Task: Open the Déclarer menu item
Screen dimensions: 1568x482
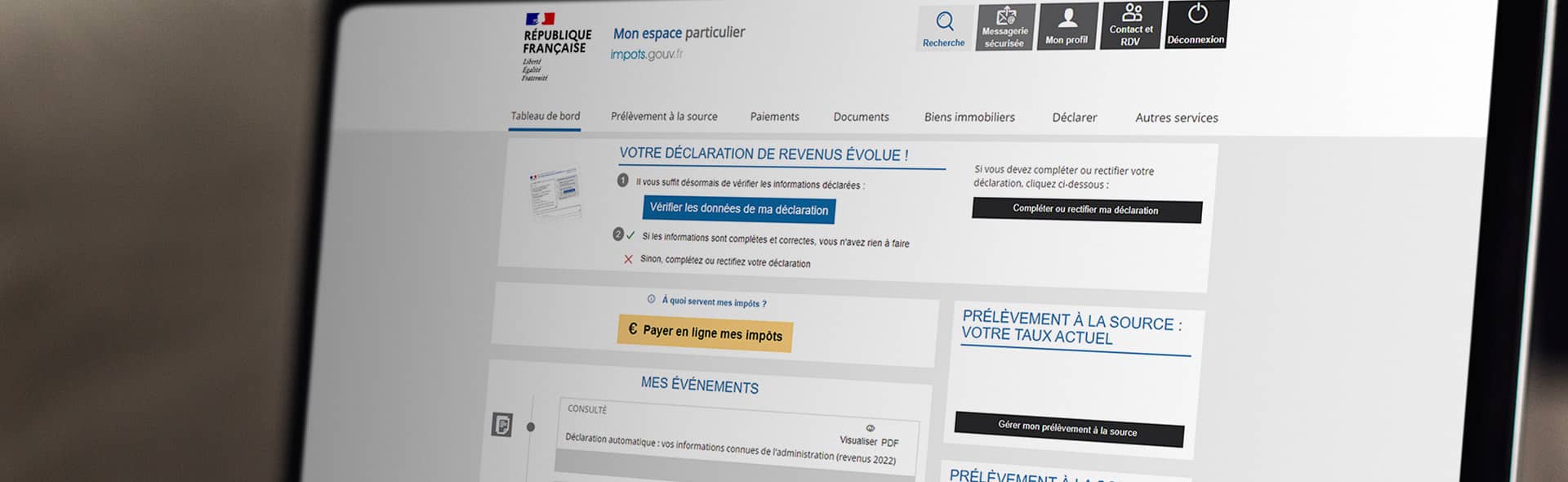Action: [x=1074, y=118]
